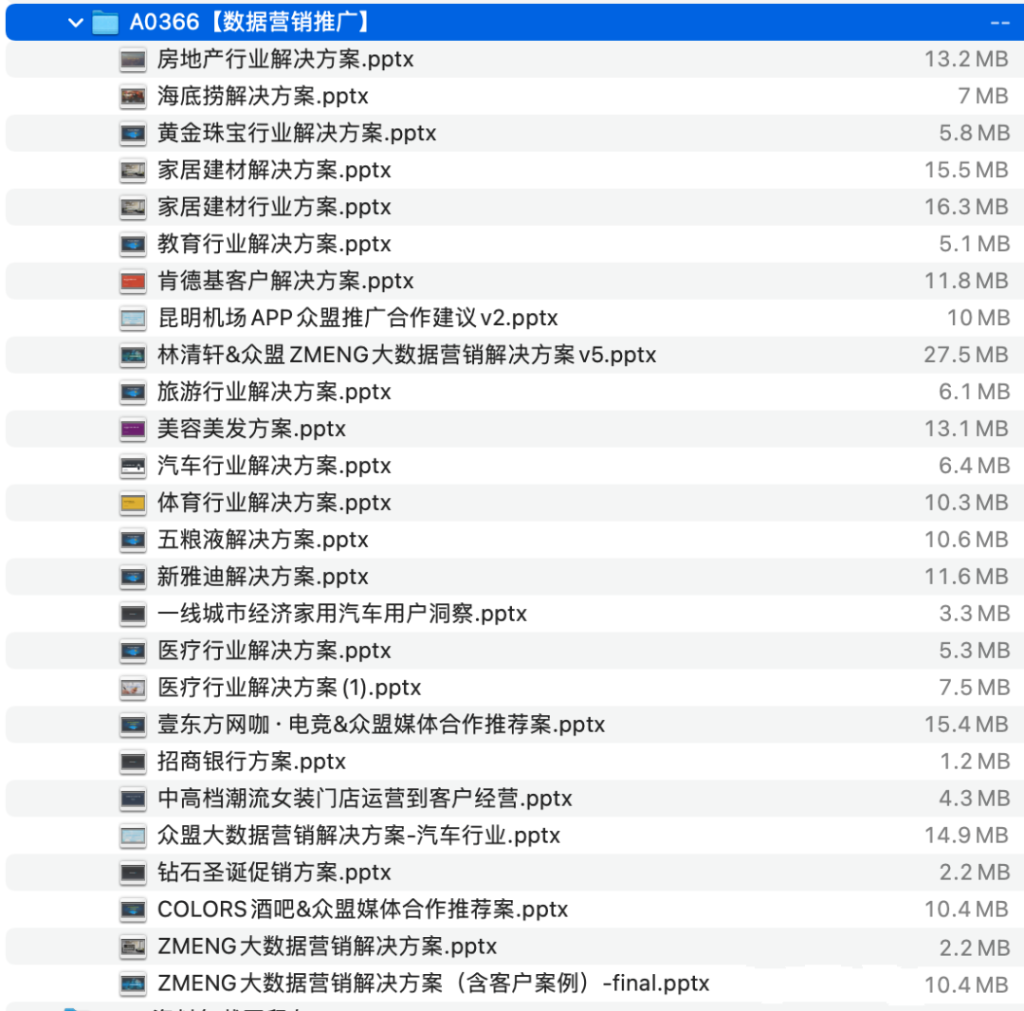This screenshot has height=1011, width=1024.
Task: Click the 体育行业解决方案.pptx yellow slide icon
Action: (131, 503)
